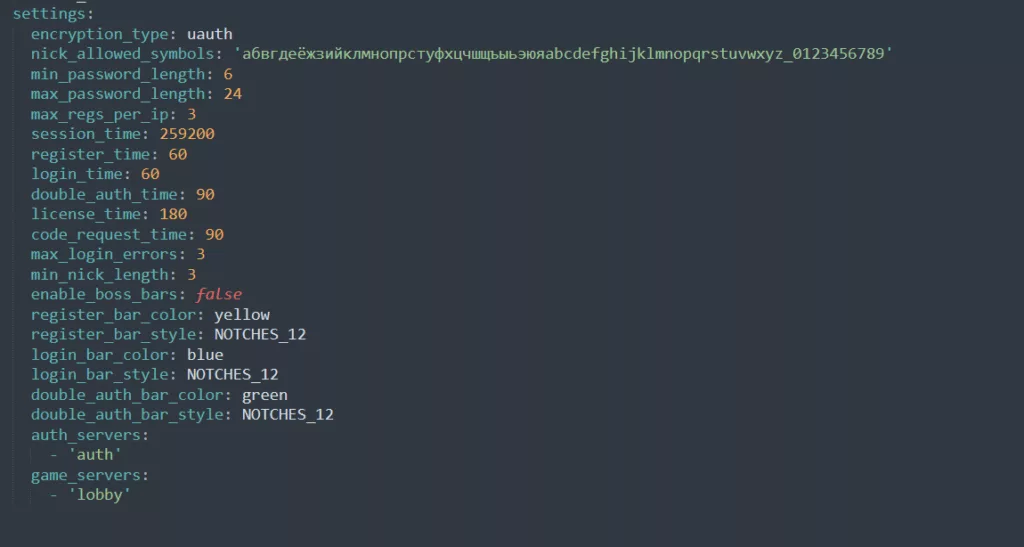Click the register_bar_color value yellow
1024x547 pixels.
tap(242, 315)
